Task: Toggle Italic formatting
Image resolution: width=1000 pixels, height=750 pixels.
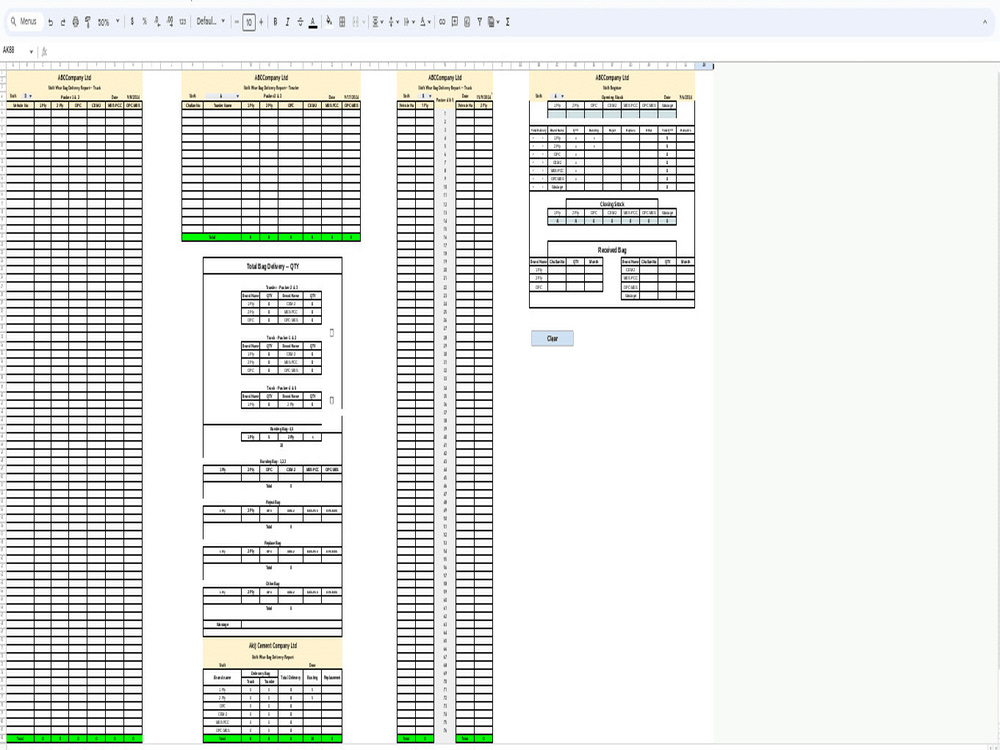Action: point(288,22)
